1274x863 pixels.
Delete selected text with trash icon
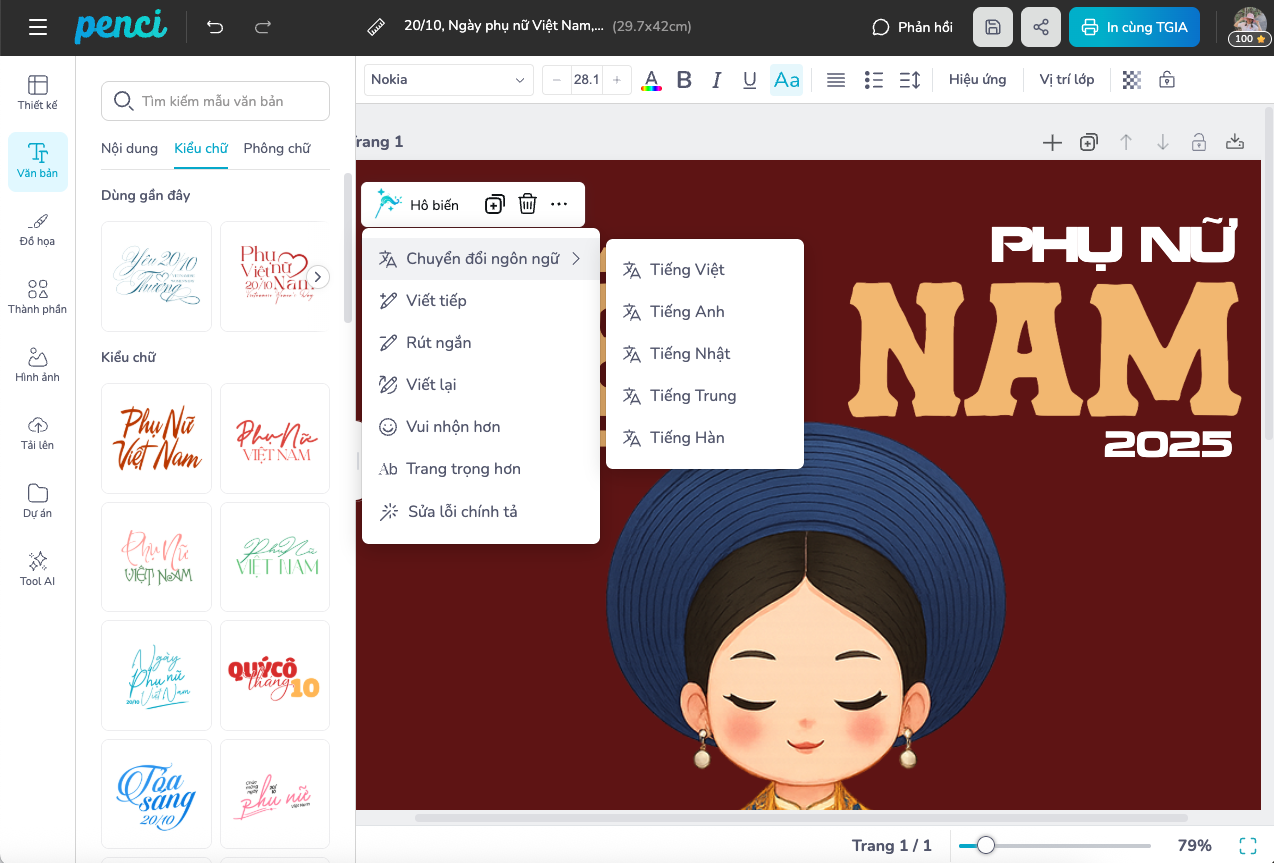coord(528,204)
